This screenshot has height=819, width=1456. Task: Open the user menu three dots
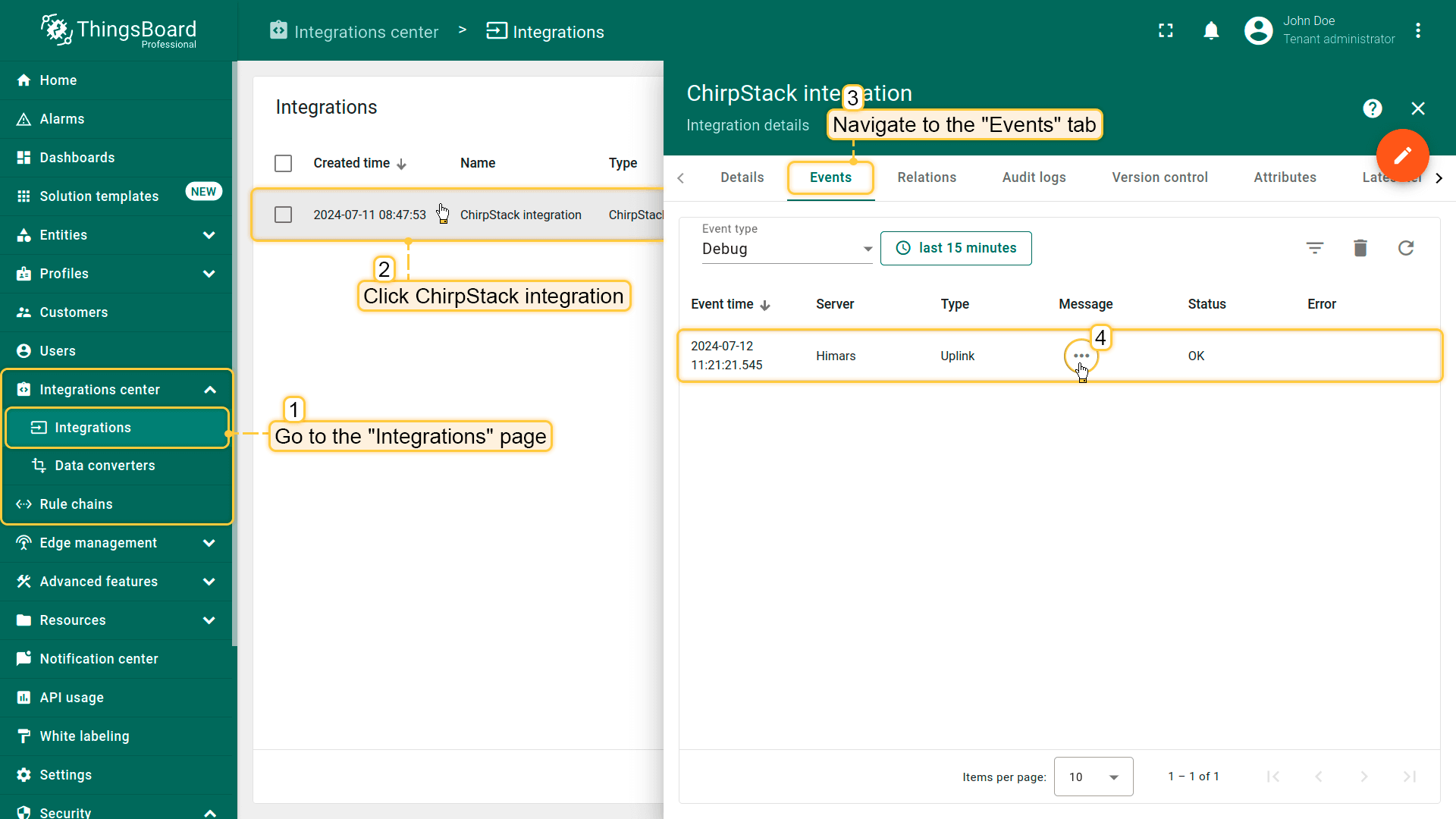[x=1418, y=31]
